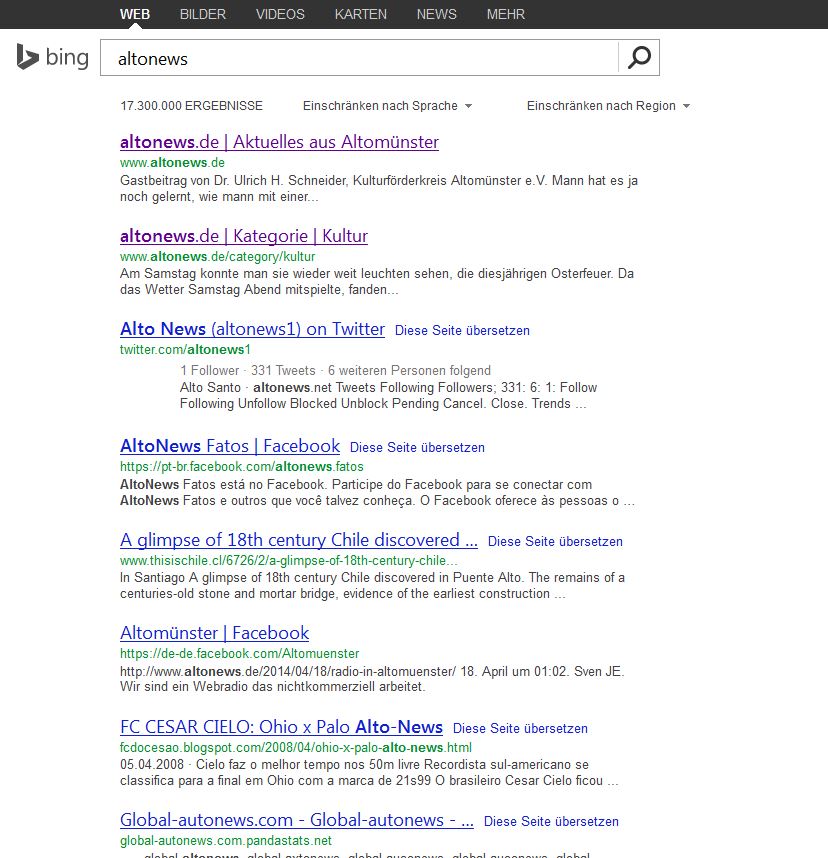Translate the Global-autonews.com result
The image size is (828, 858).
tap(551, 821)
